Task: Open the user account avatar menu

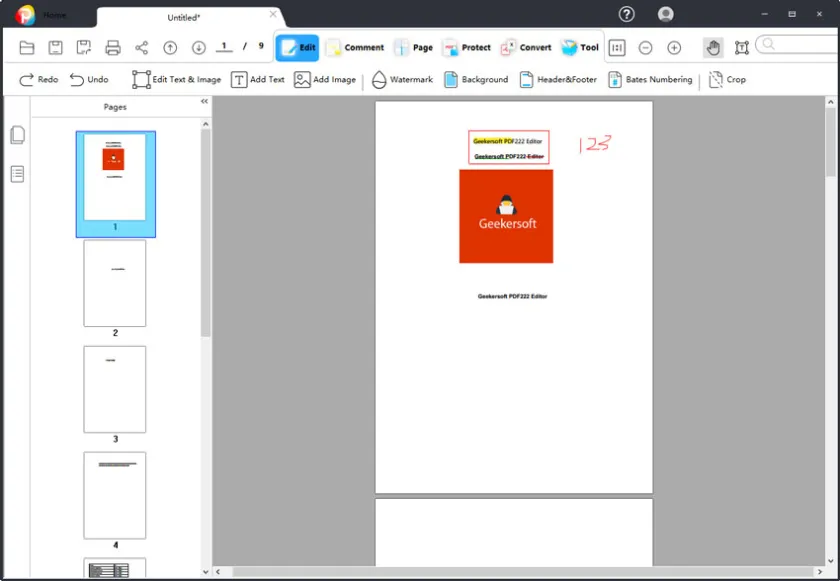Action: click(666, 14)
